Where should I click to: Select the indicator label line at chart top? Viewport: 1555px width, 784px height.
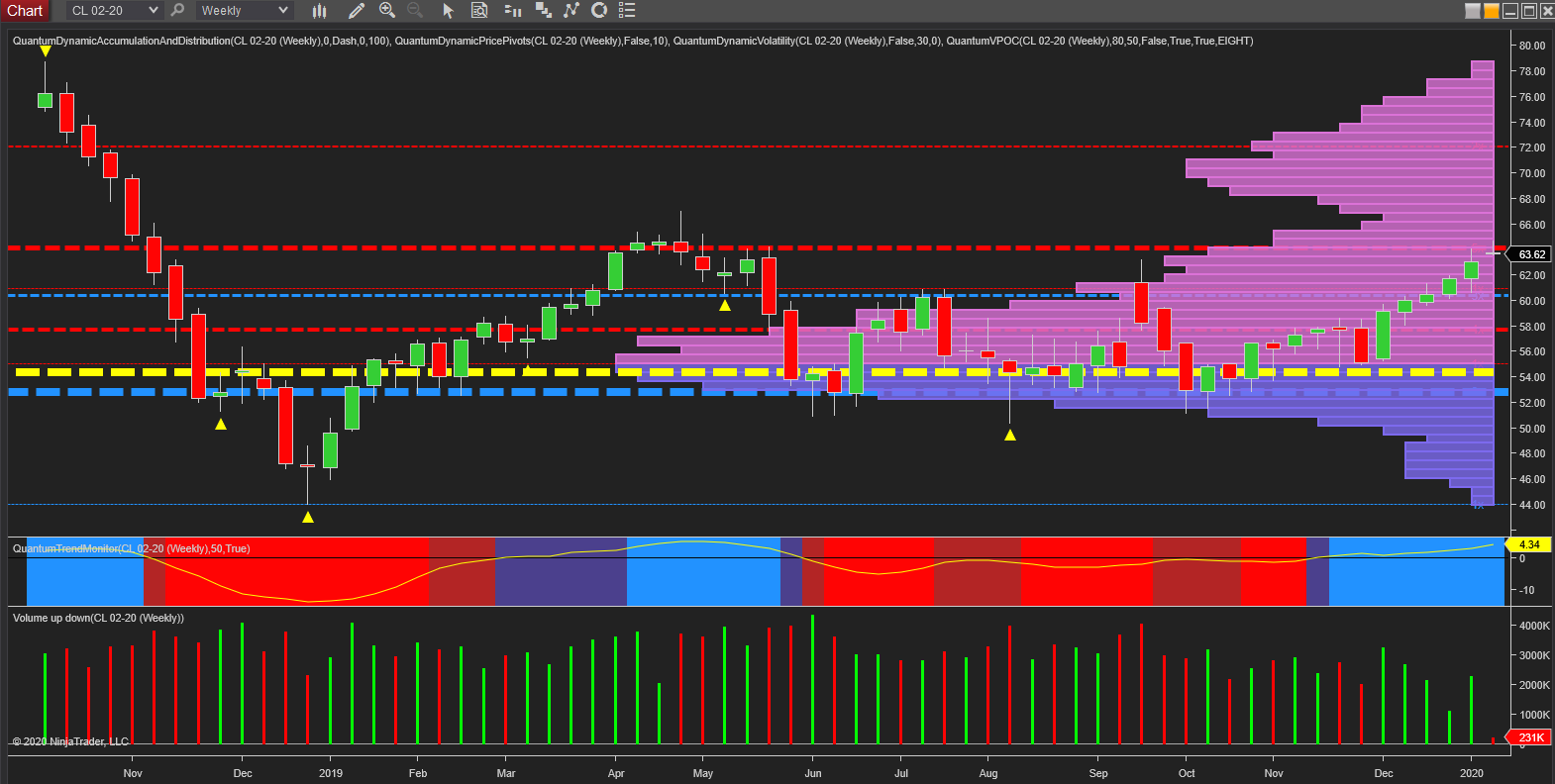(633, 41)
